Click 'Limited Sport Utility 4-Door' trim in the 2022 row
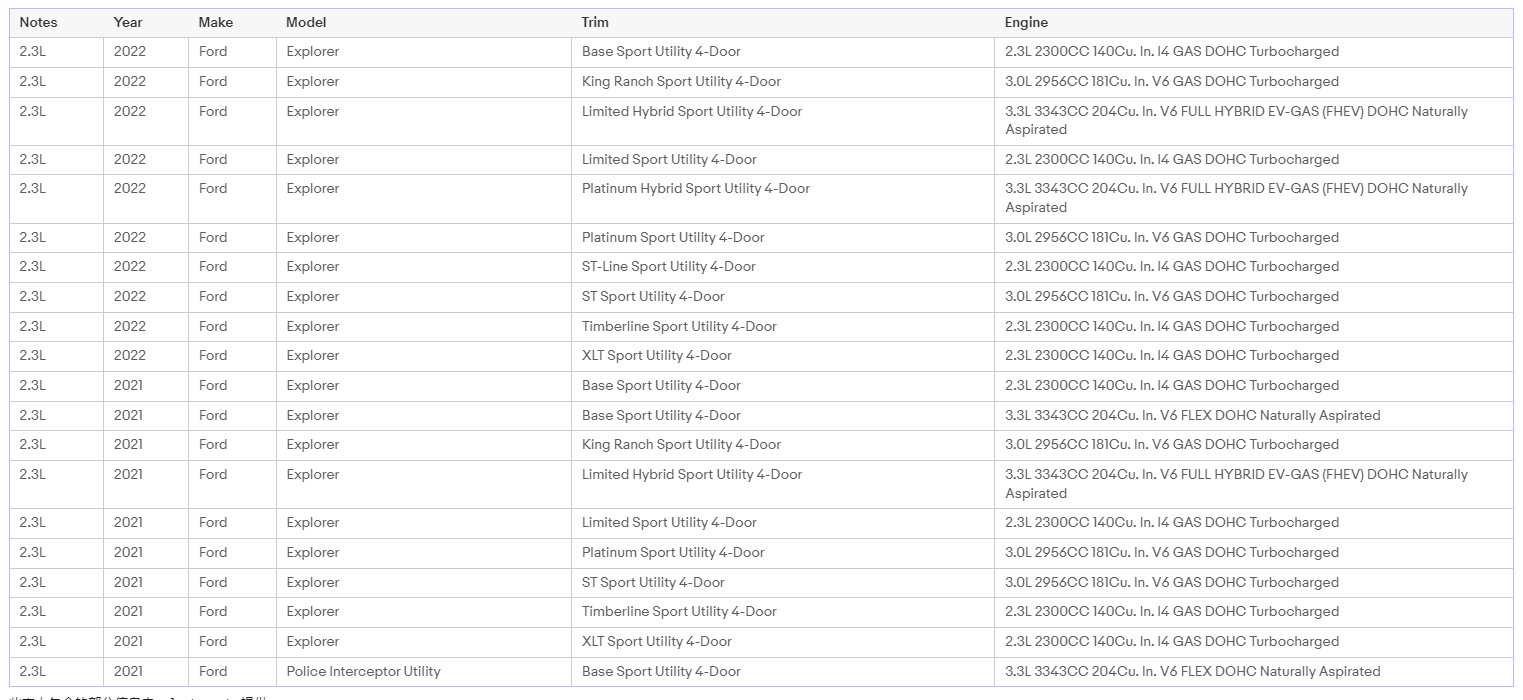This screenshot has height=700, width=1523. coord(669,159)
